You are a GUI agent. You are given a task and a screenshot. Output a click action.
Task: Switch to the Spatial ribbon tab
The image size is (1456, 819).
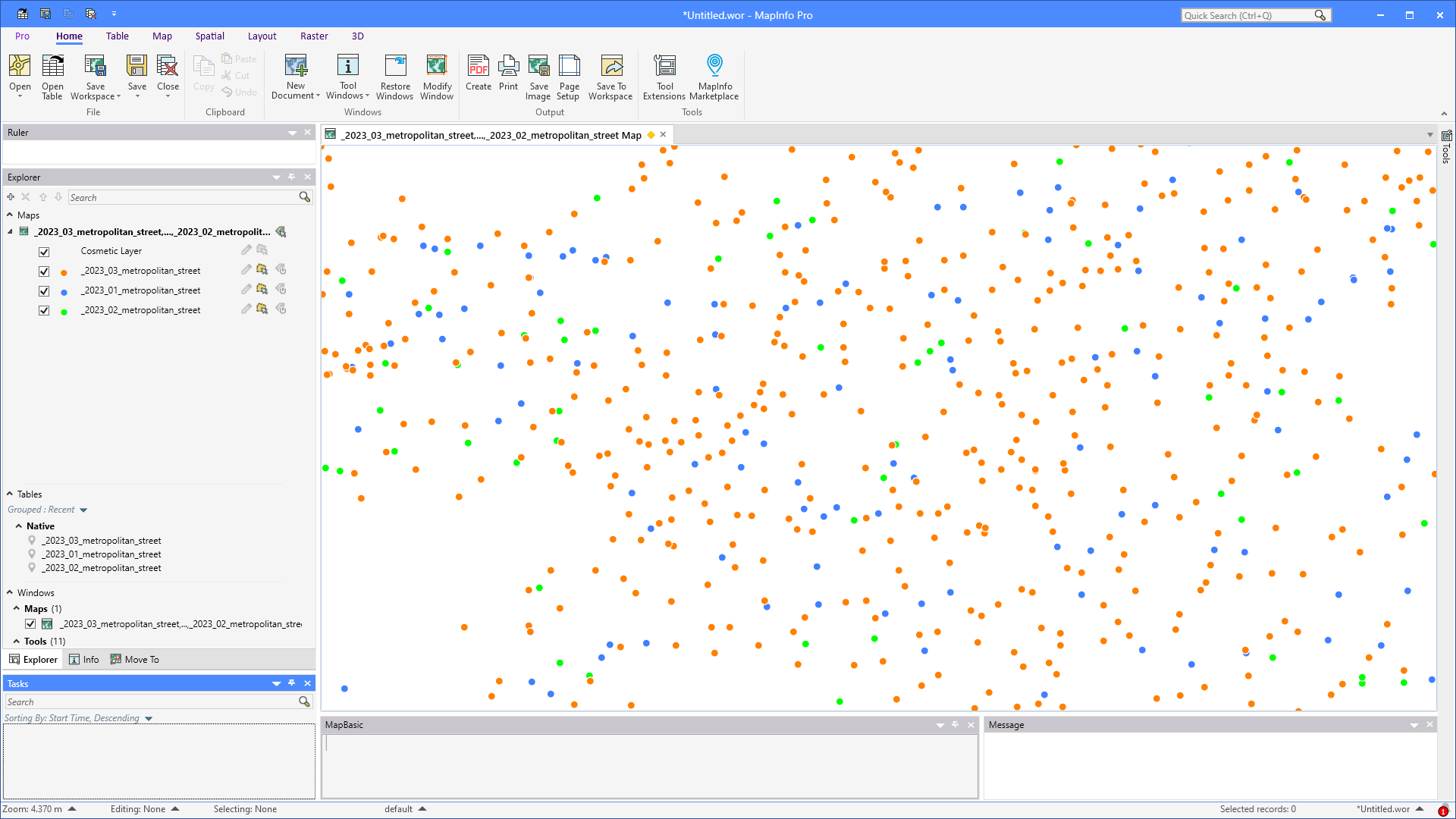coord(209,36)
